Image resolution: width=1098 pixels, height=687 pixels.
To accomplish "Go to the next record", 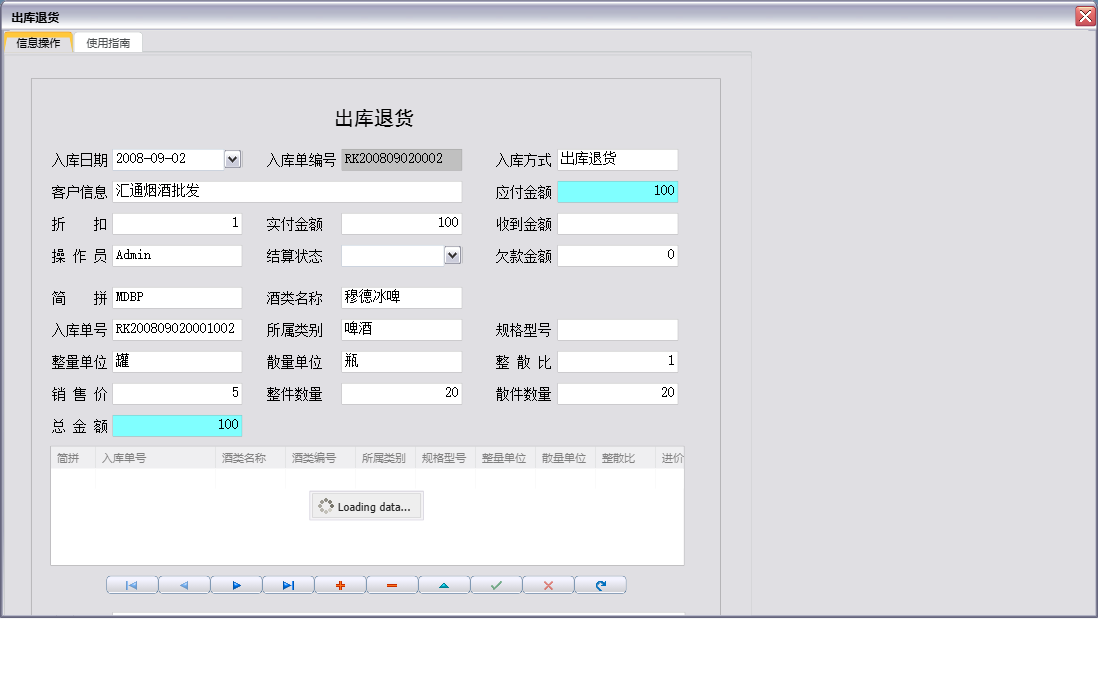I will [236, 584].
